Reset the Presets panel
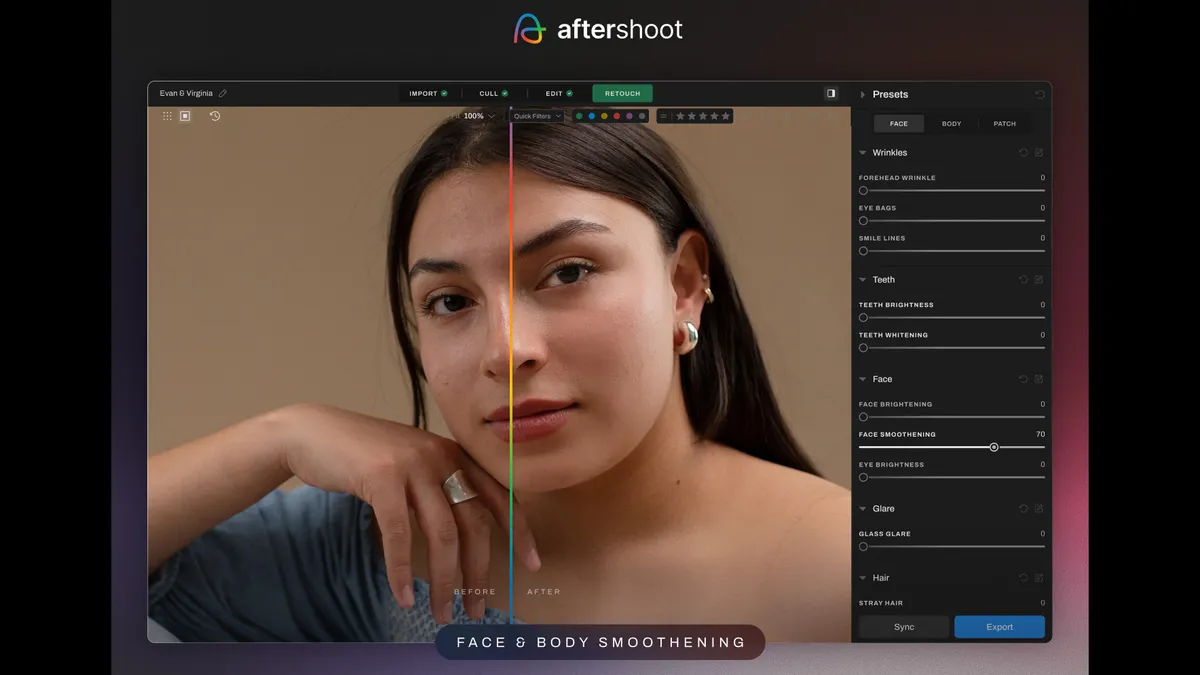 point(1040,95)
